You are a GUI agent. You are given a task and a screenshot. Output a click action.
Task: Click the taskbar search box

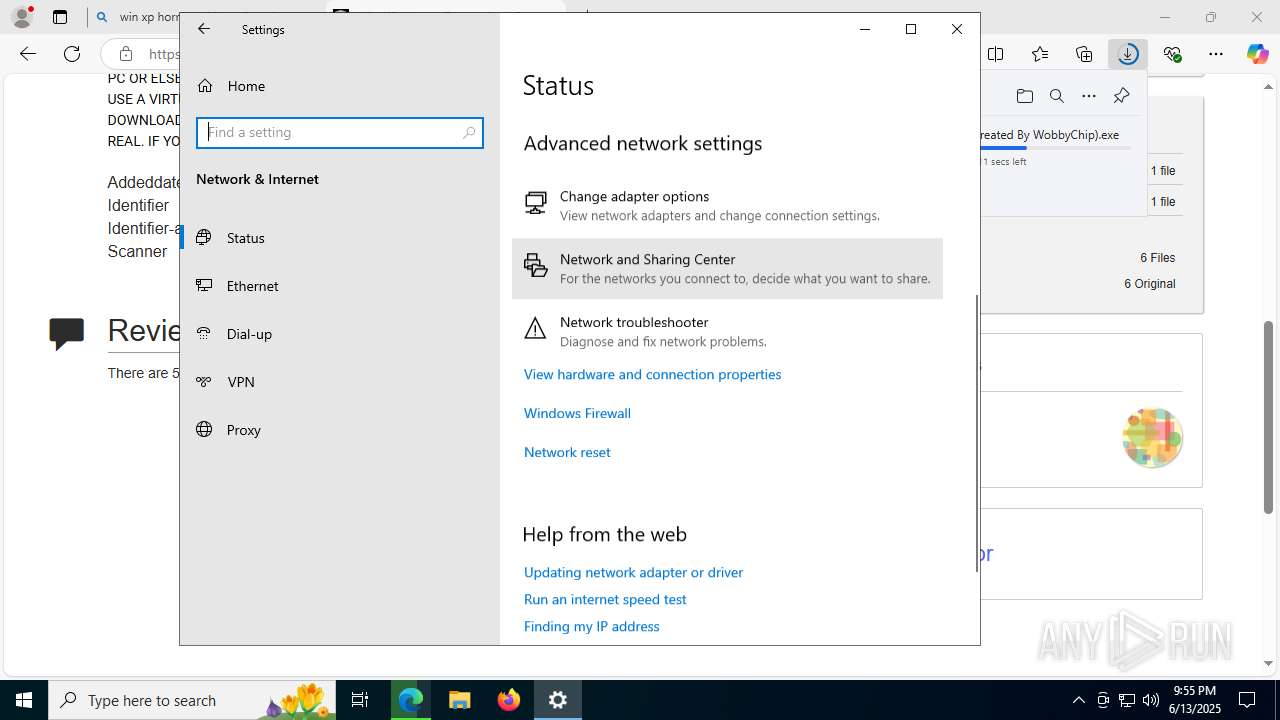[192, 700]
